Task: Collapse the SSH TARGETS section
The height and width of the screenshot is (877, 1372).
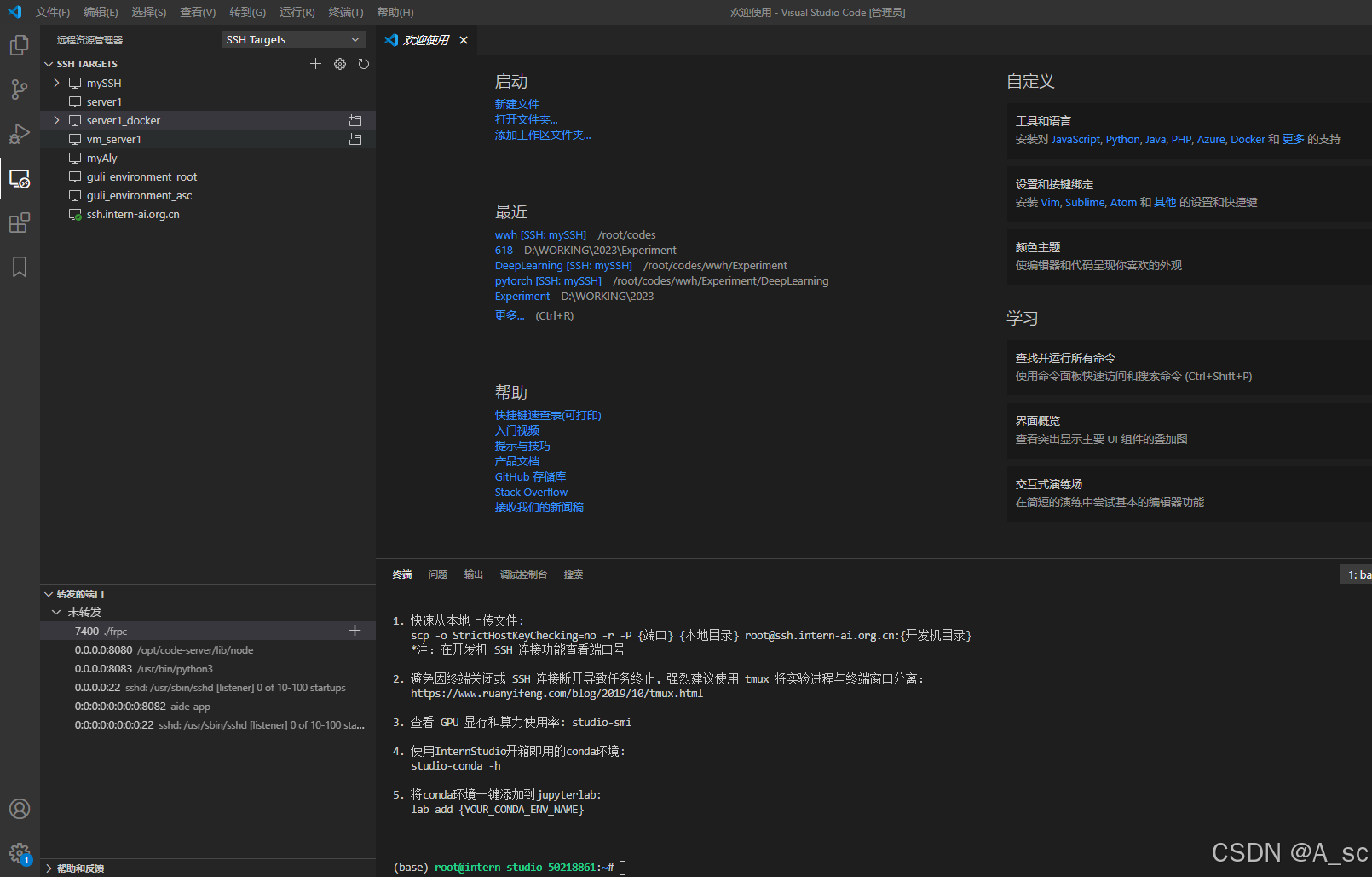Action: pyautogui.click(x=49, y=64)
